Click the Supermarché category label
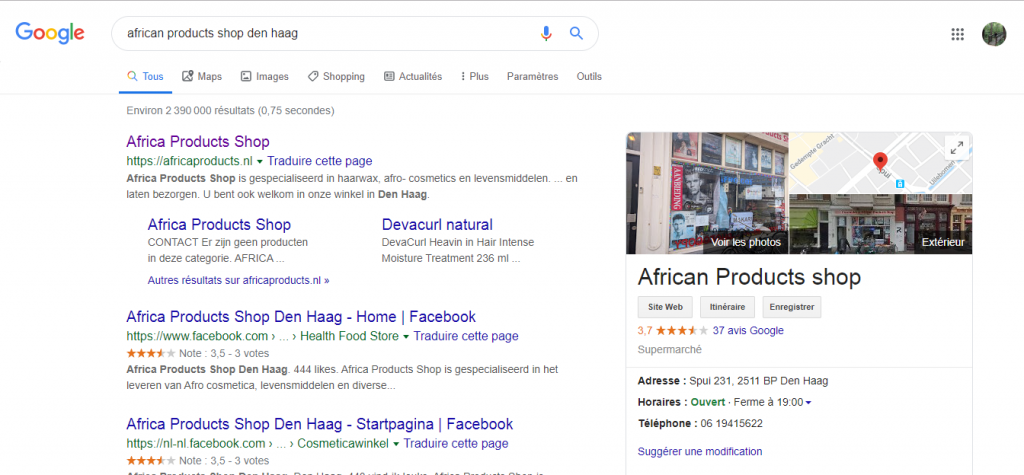The width and height of the screenshot is (1024, 475). pos(670,350)
